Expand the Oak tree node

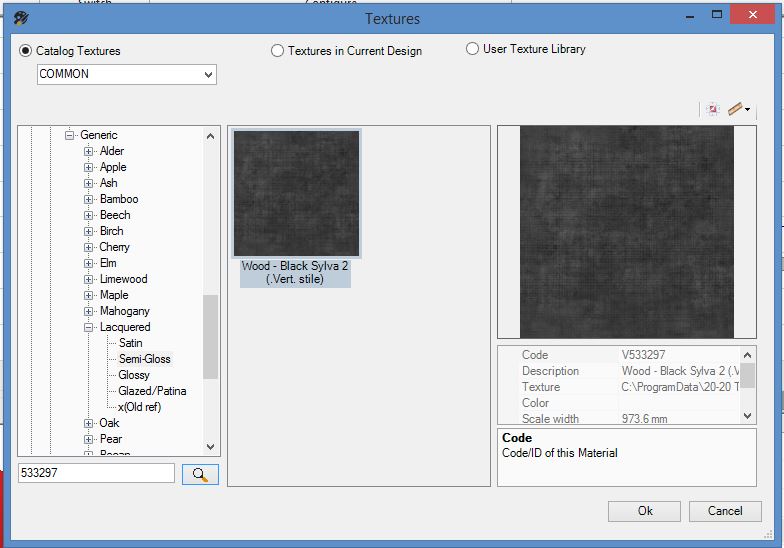pos(89,423)
